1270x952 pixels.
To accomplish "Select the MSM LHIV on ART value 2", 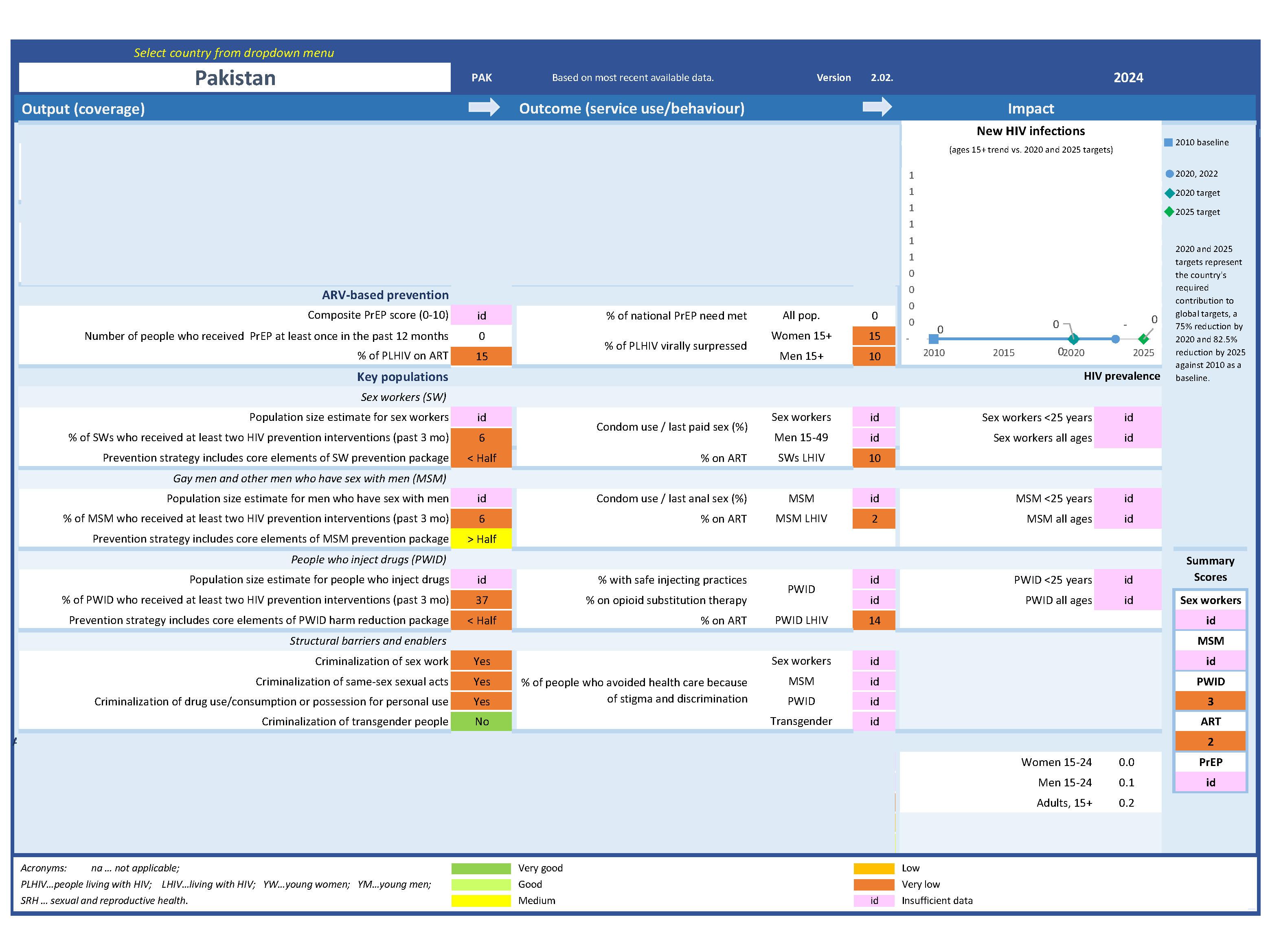I will [874, 519].
